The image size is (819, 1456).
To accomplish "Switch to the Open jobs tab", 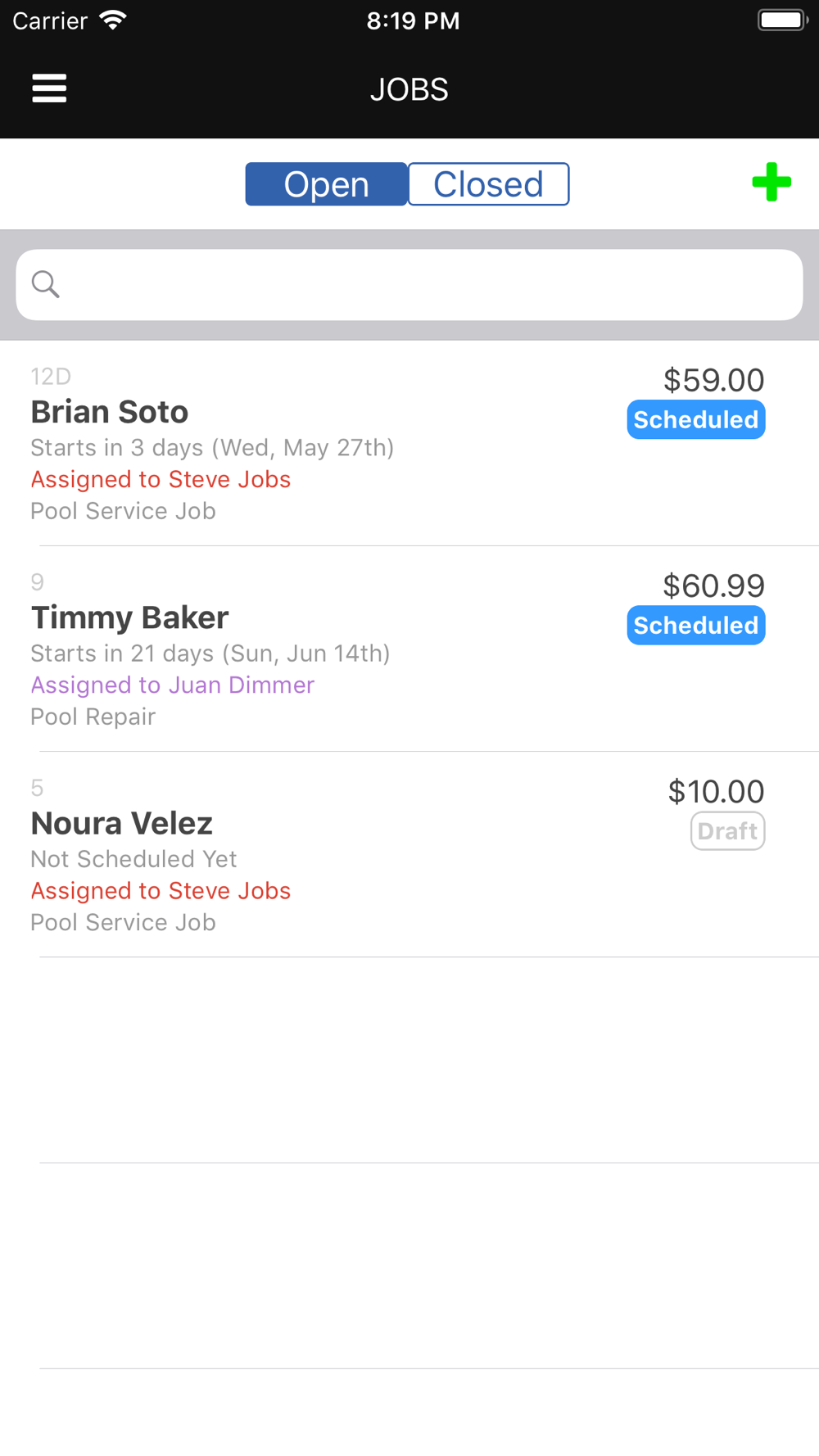I will 326,184.
